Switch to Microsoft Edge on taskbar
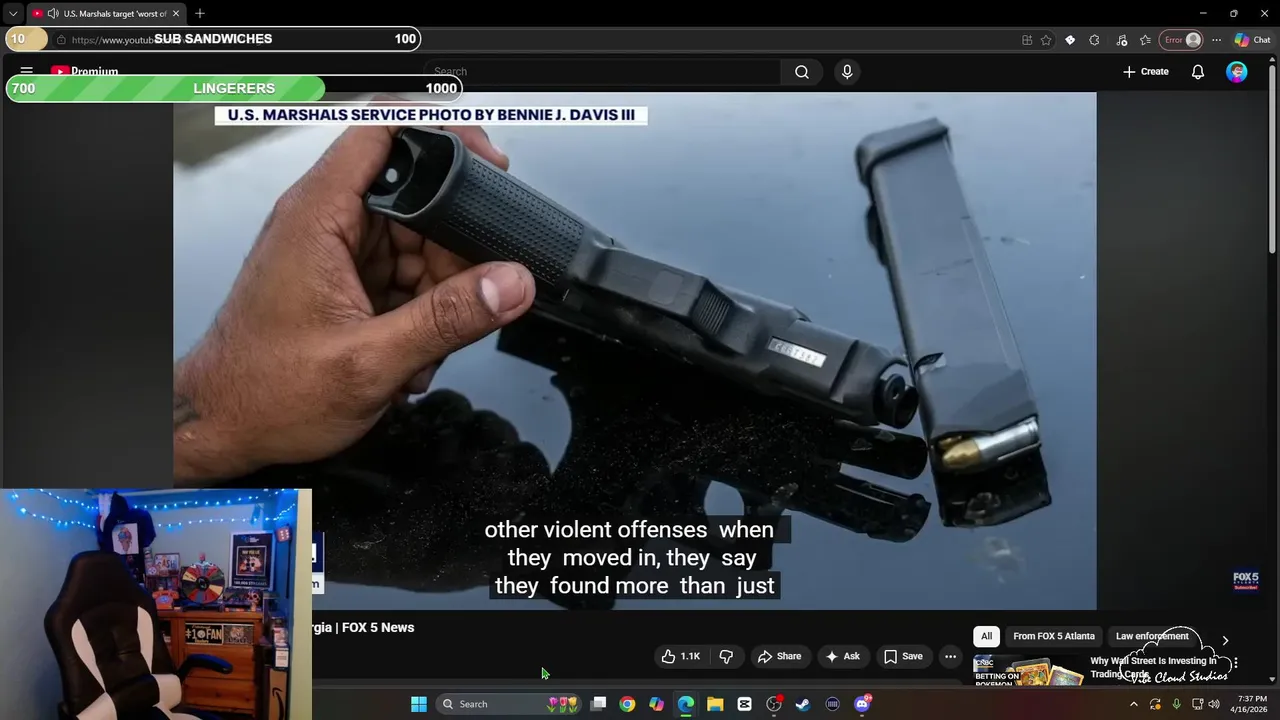Viewport: 1280px width, 720px height. (686, 704)
